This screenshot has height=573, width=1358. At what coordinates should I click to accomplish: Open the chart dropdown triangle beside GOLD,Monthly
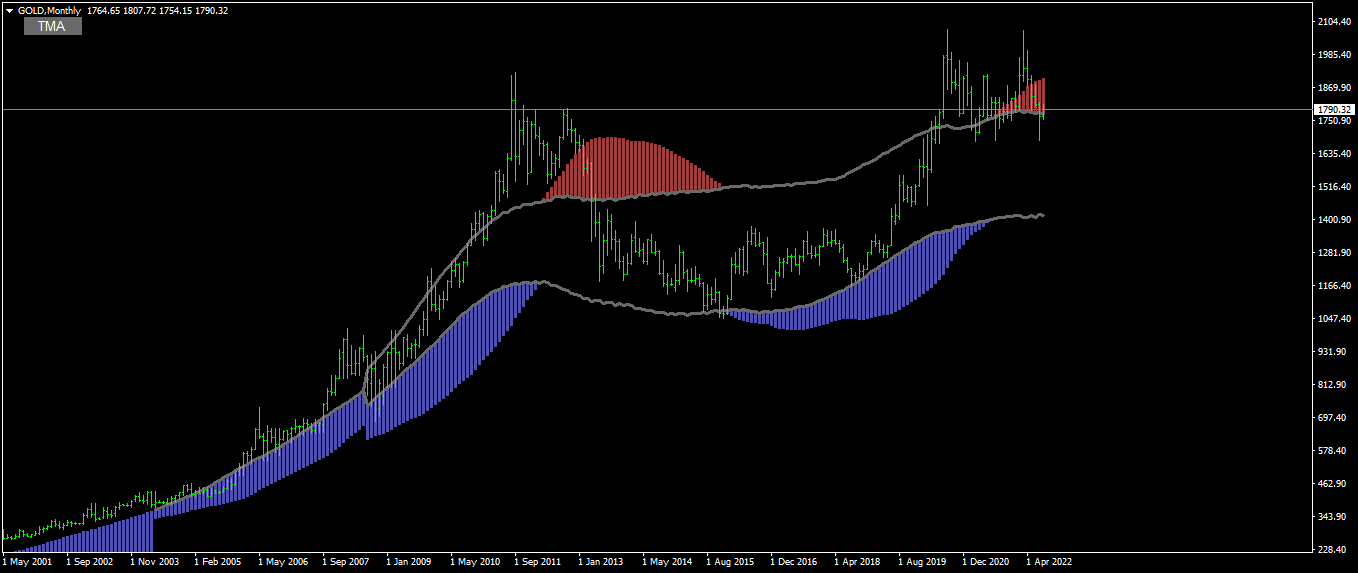(9, 10)
